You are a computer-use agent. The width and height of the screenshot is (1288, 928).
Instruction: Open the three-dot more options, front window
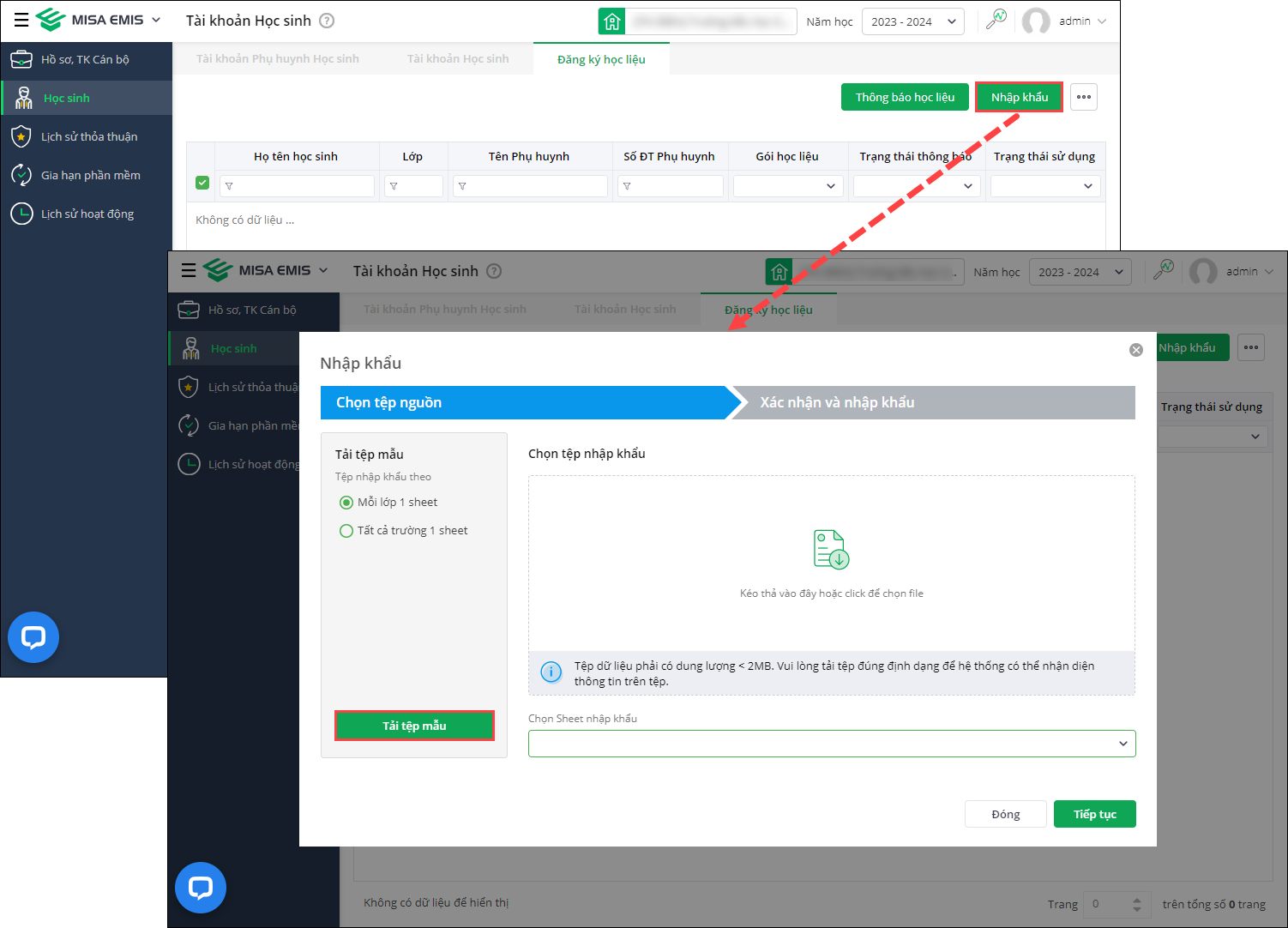[x=1251, y=347]
